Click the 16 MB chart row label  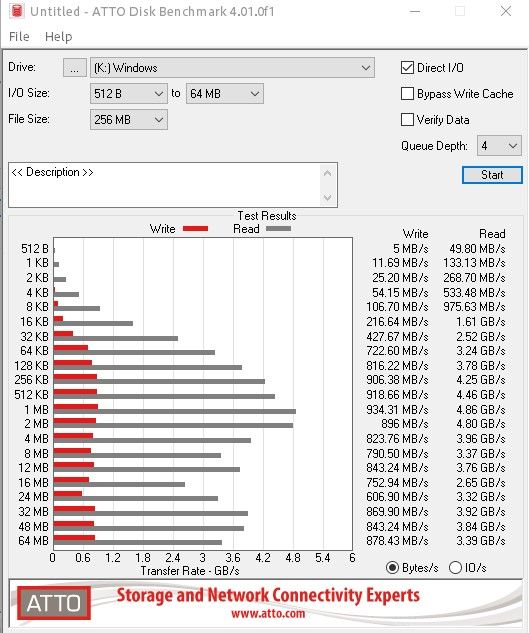point(33,482)
